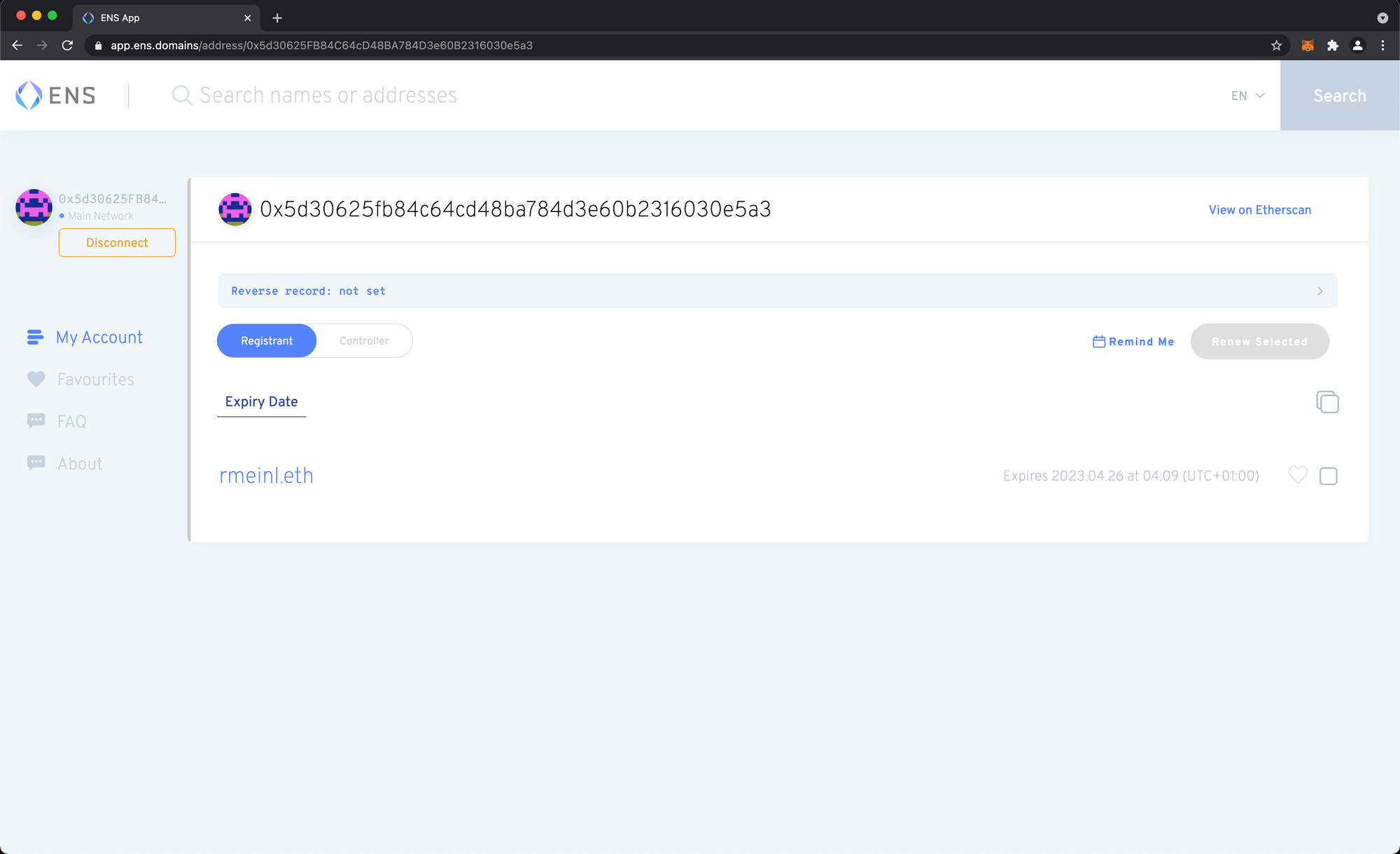Switch to the Registrant tab
This screenshot has width=1400, height=854.
click(x=267, y=341)
